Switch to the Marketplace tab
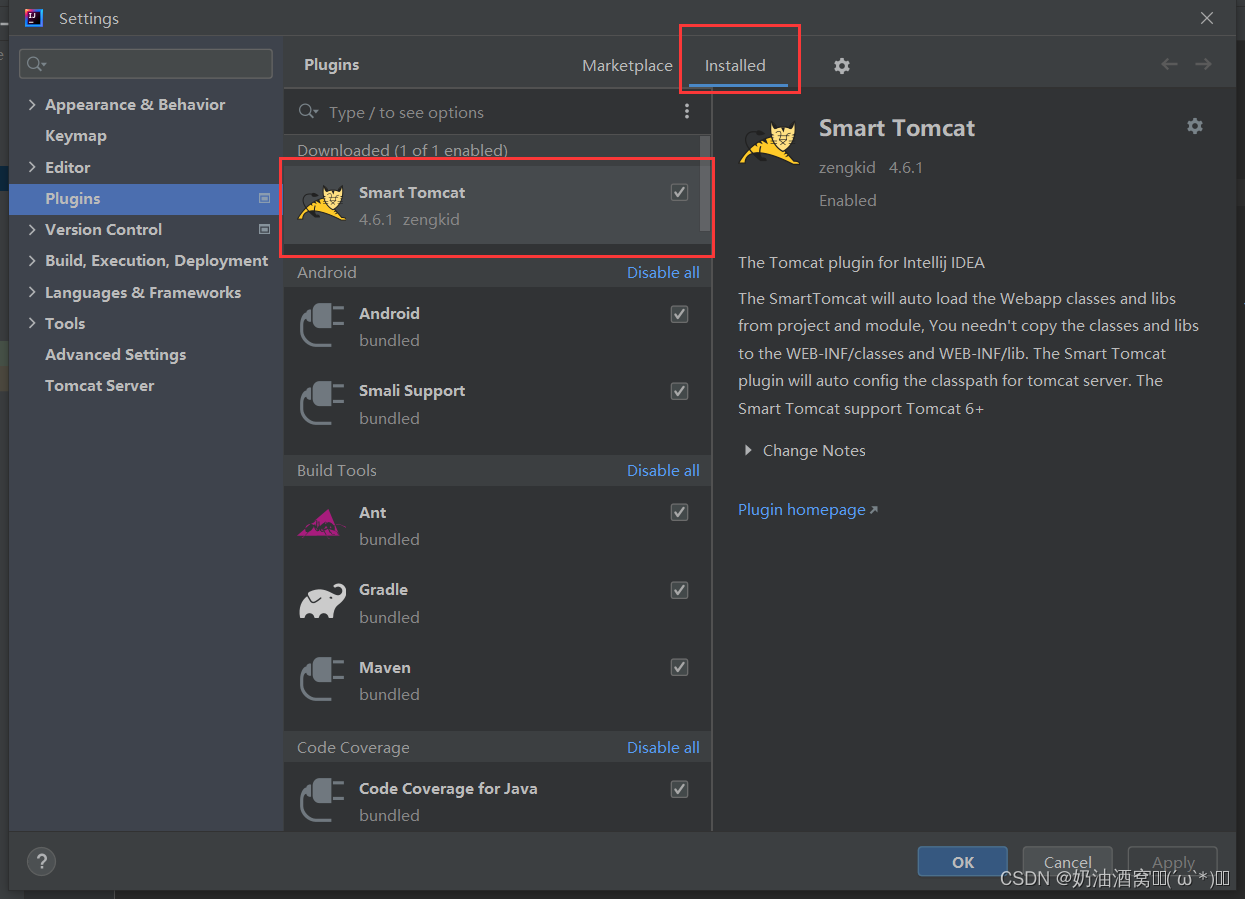Image resolution: width=1245 pixels, height=899 pixels. point(627,65)
